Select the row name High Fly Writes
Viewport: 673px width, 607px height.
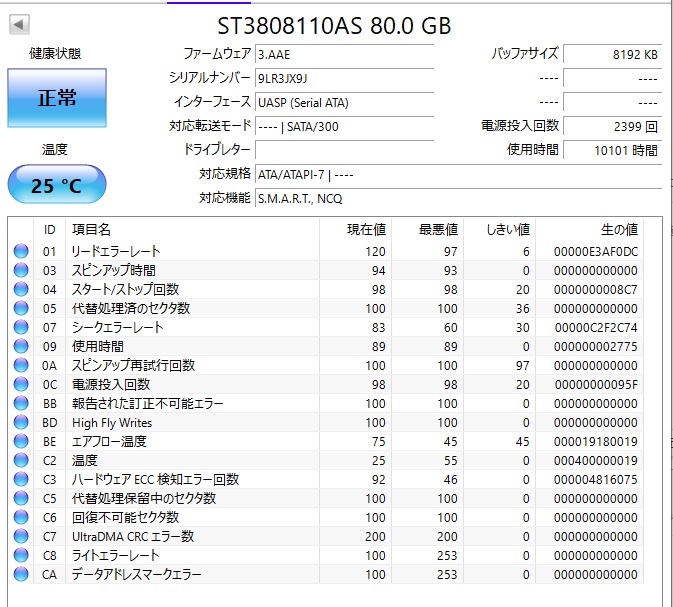[x=112, y=423]
